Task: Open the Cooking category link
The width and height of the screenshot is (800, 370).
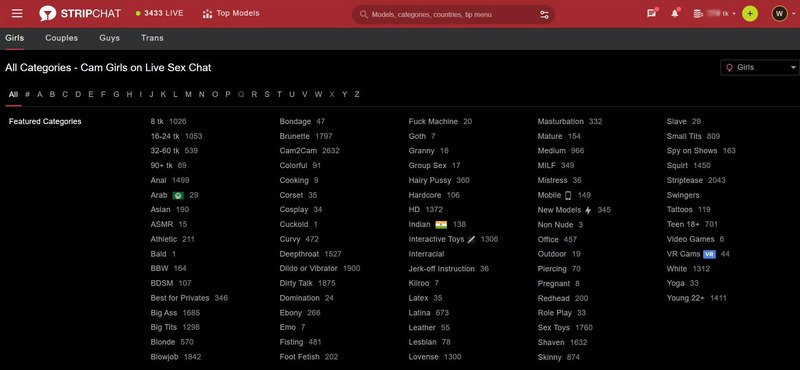Action: tap(294, 180)
